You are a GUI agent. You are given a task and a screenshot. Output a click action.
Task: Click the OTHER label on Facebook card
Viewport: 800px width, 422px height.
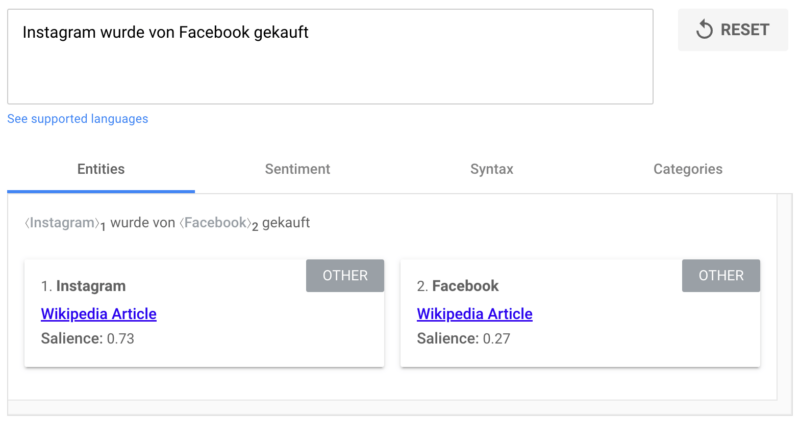click(721, 276)
